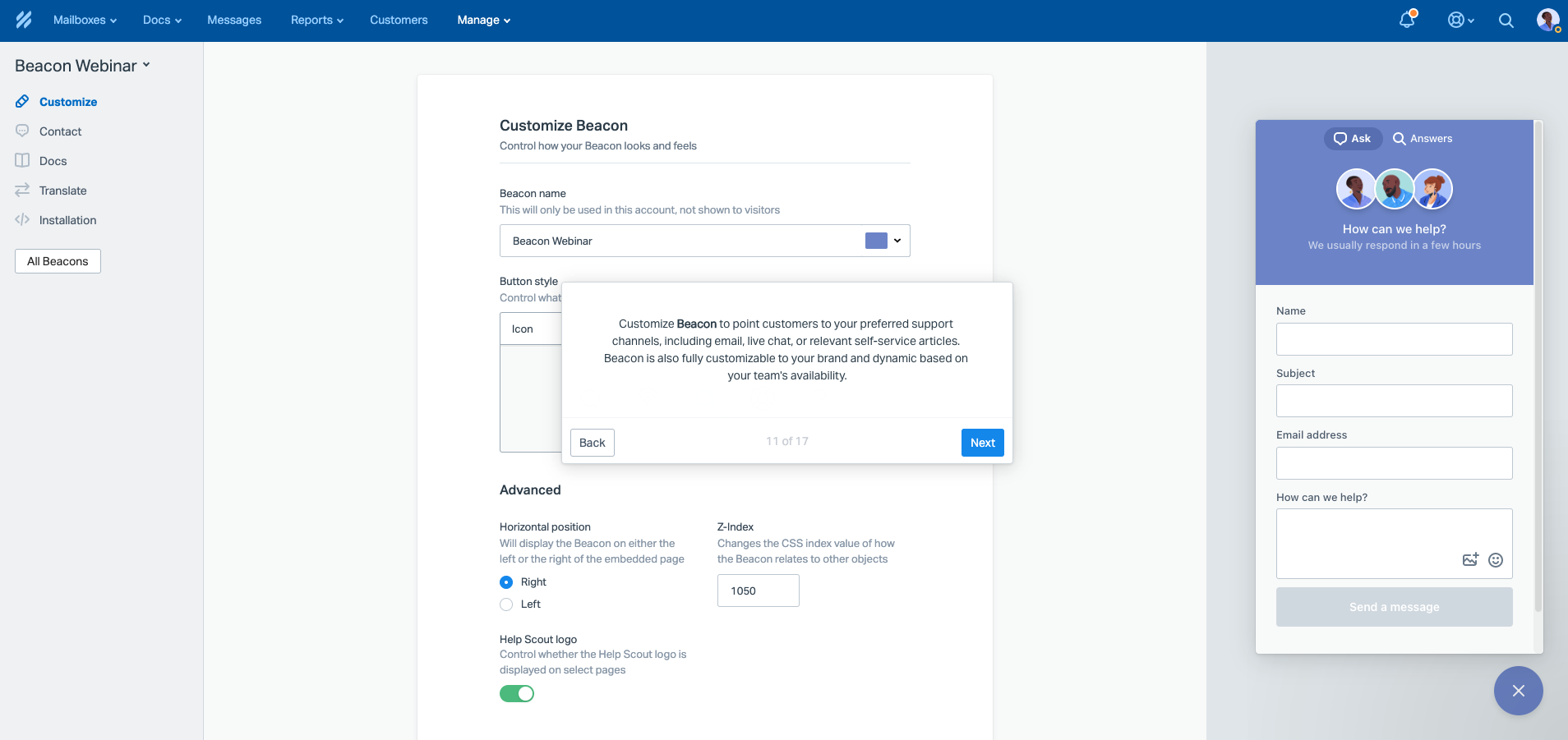The image size is (1568, 740).
Task: Expand the Manage menu
Action: (484, 20)
